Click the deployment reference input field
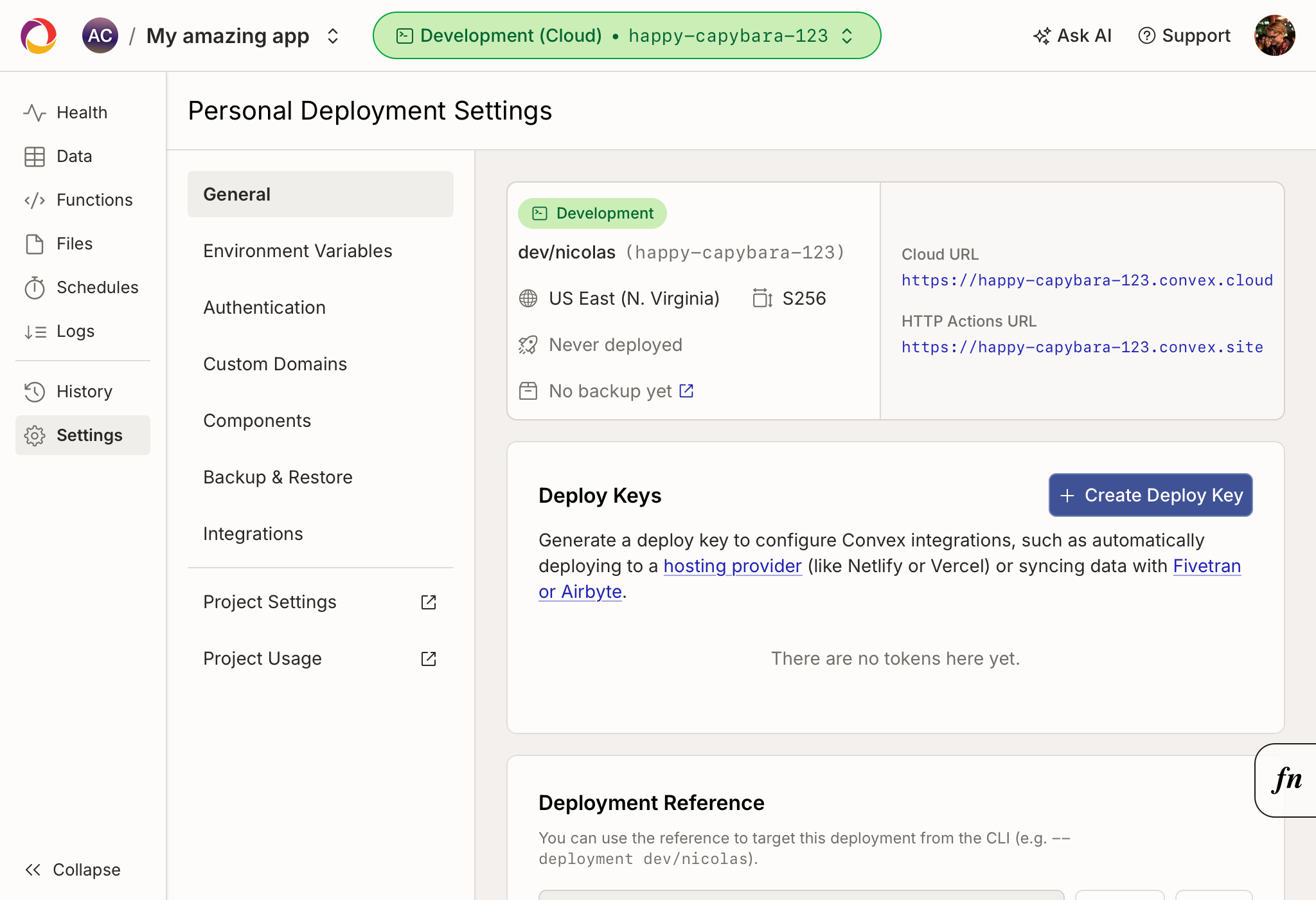The width and height of the screenshot is (1316, 900). (x=801, y=895)
